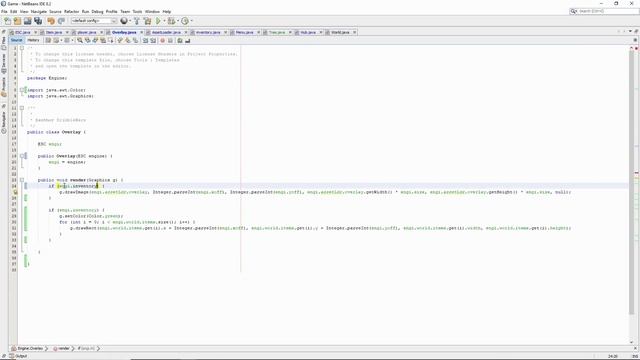Screen dimensions: 640x360
Task: Click the Redo toolbar icon
Action: (61, 21)
